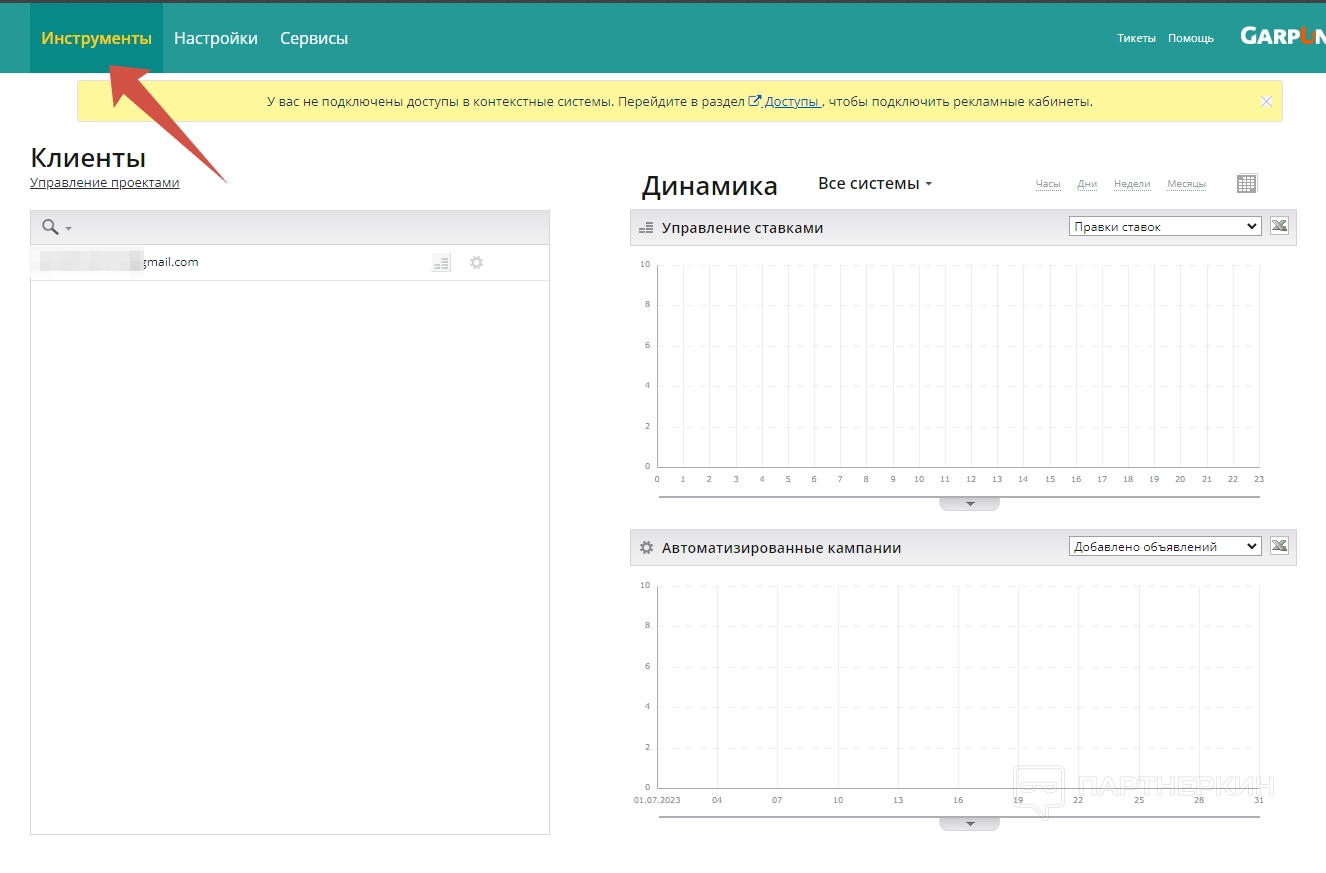This screenshot has width=1326, height=873.
Task: Switch chart period to Месяцы
Action: tap(1186, 184)
